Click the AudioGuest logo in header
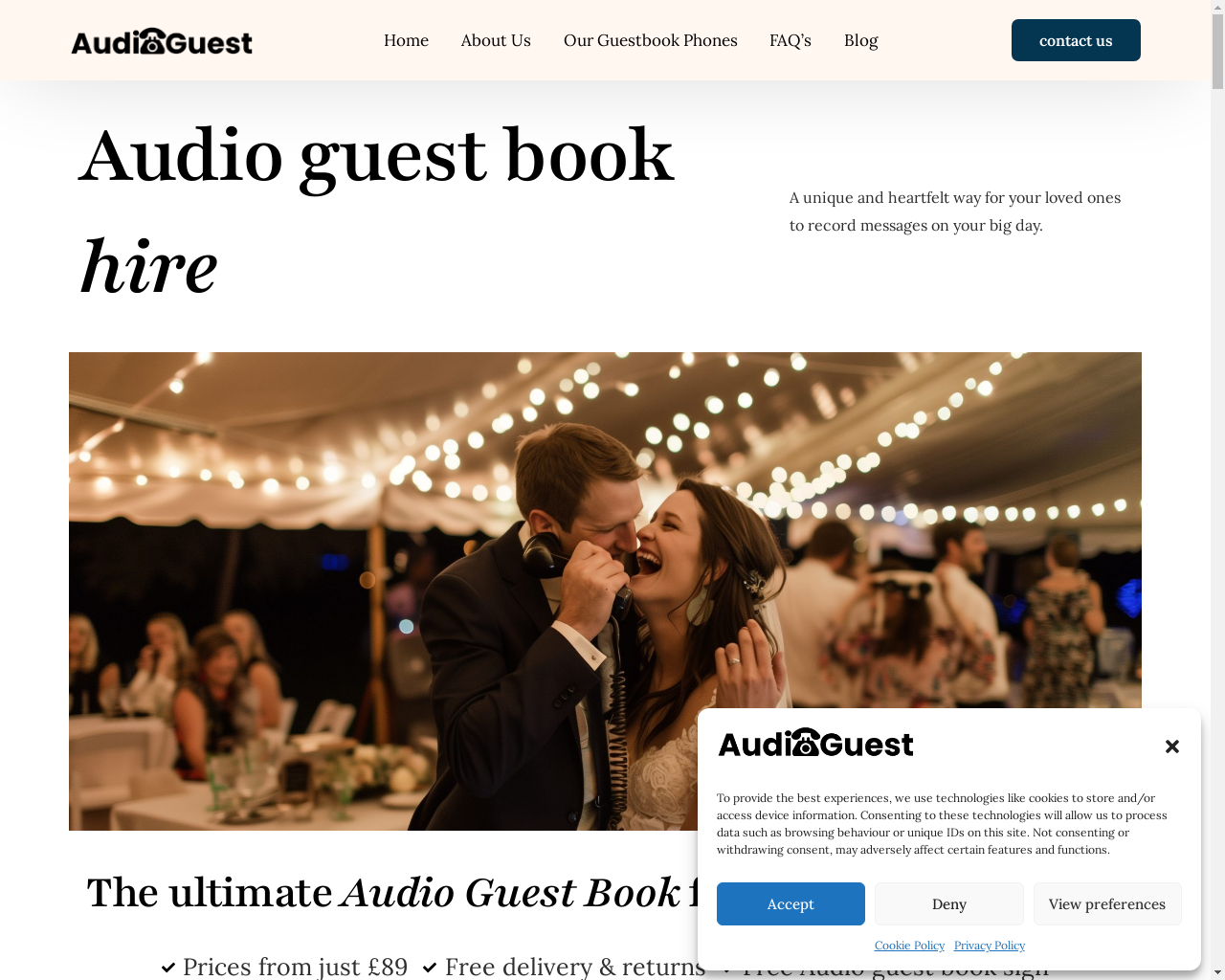Screen dimensions: 1225x980 [162, 41]
